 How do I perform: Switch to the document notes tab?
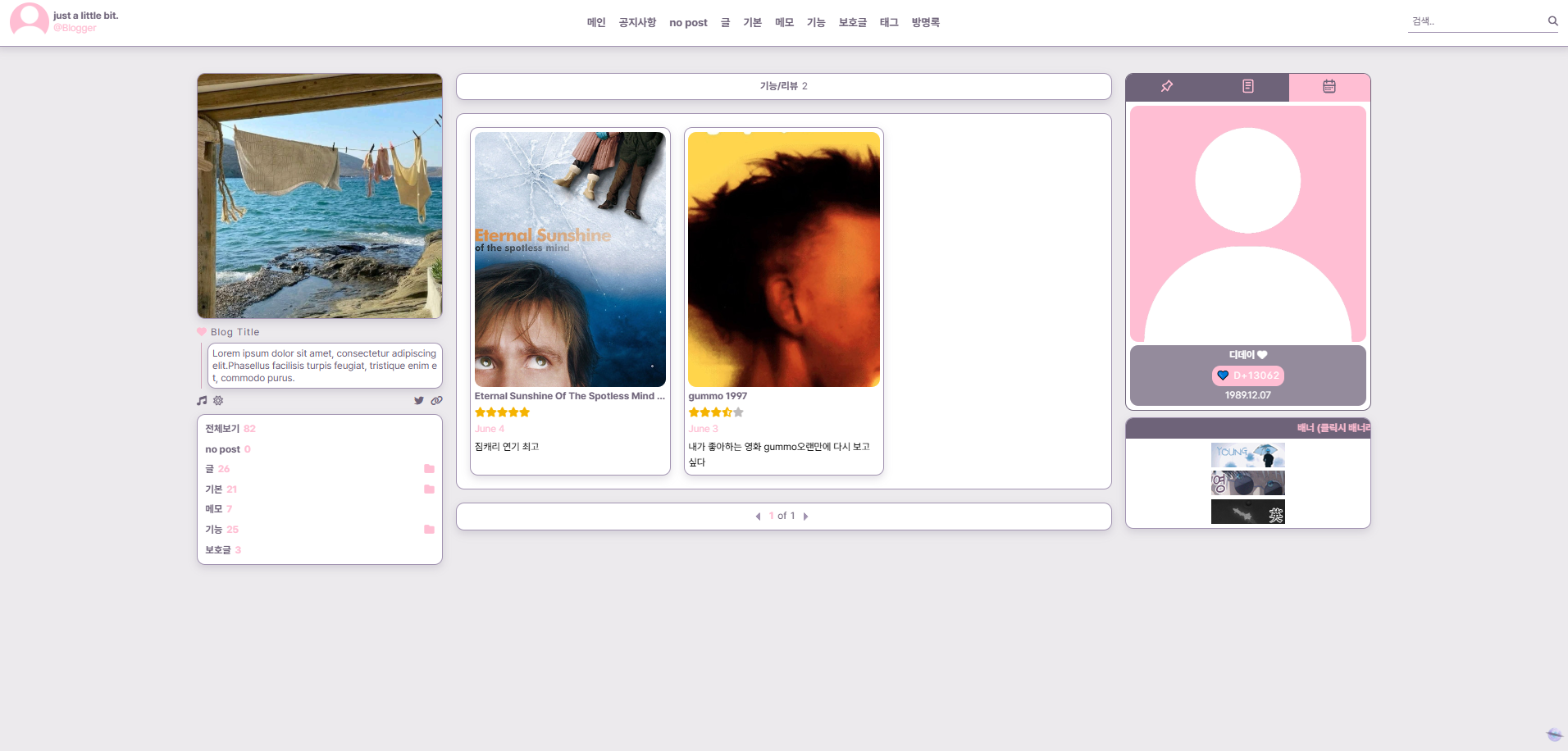point(1248,87)
